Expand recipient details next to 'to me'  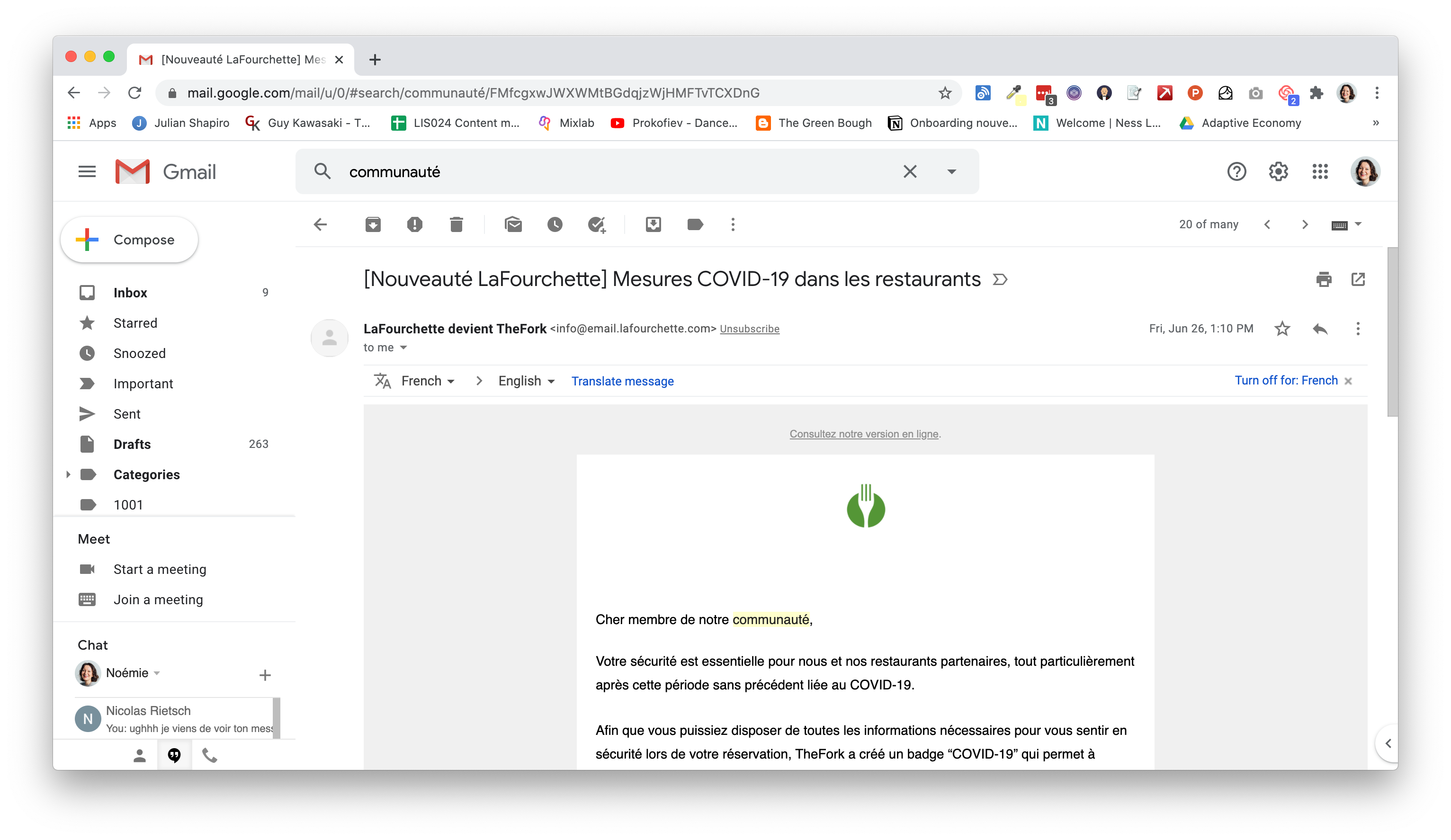click(403, 348)
